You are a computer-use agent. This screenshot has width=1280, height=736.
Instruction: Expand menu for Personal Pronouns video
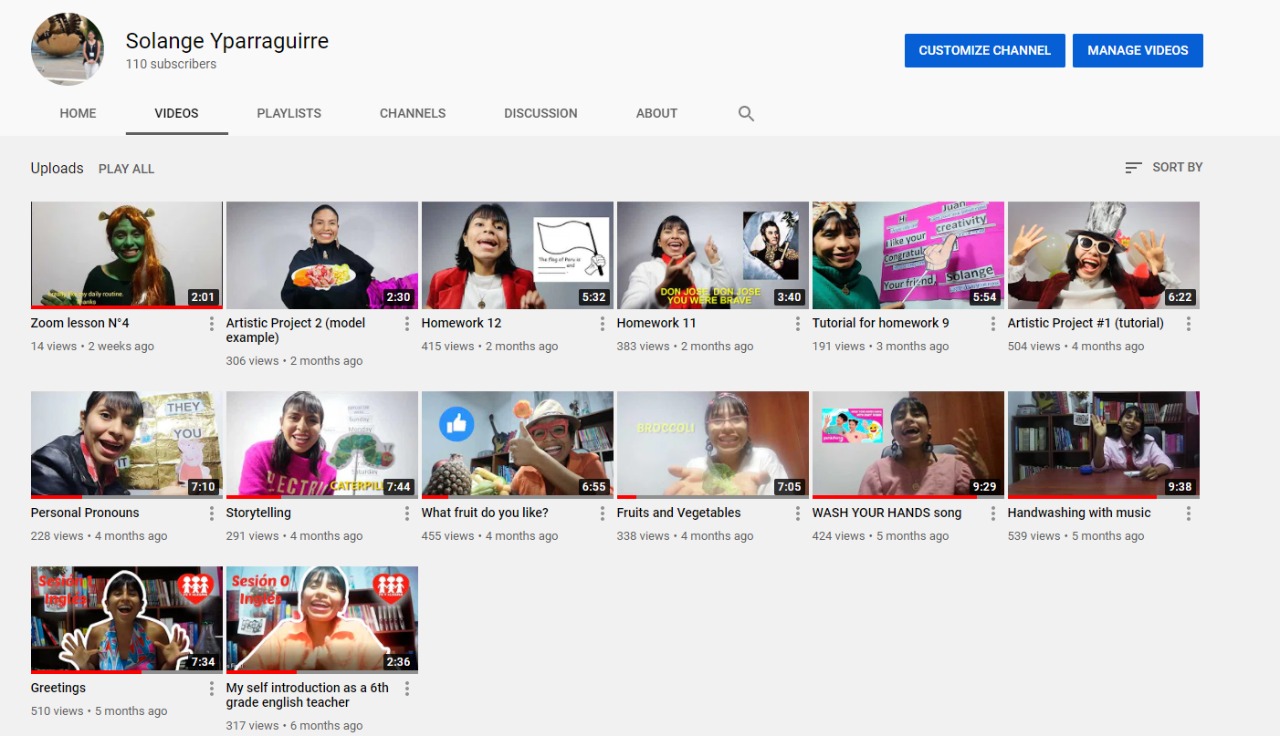(212, 514)
